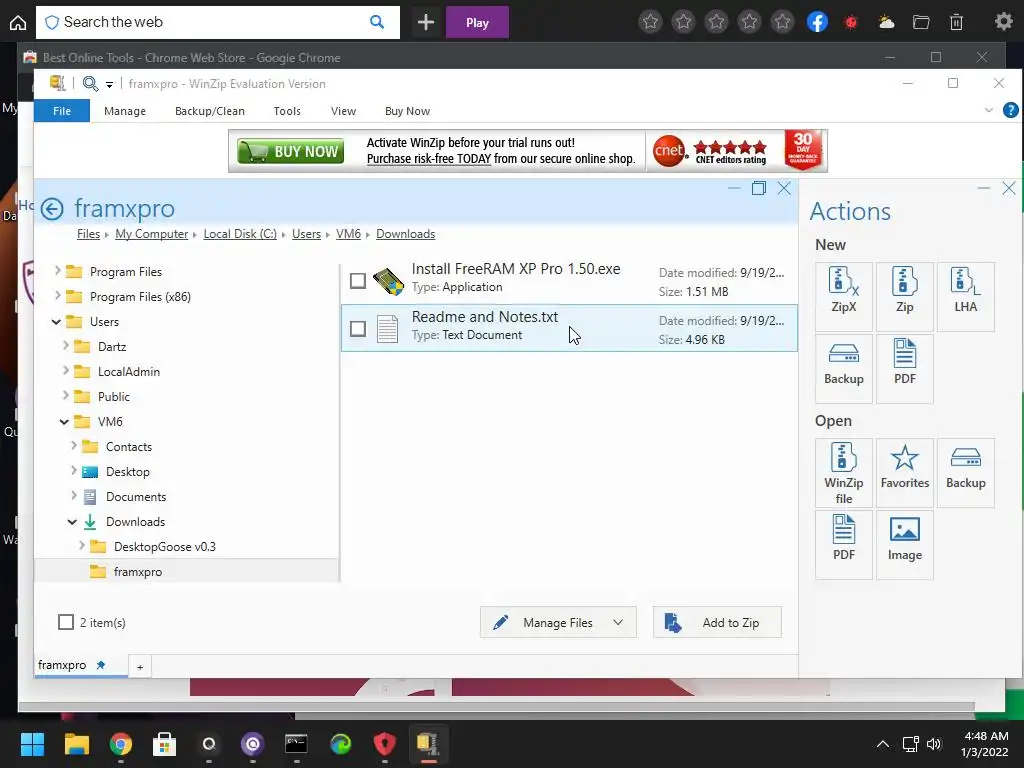This screenshot has height=768, width=1024.
Task: Open quick access toolbar dropdown arrow
Action: [109, 84]
